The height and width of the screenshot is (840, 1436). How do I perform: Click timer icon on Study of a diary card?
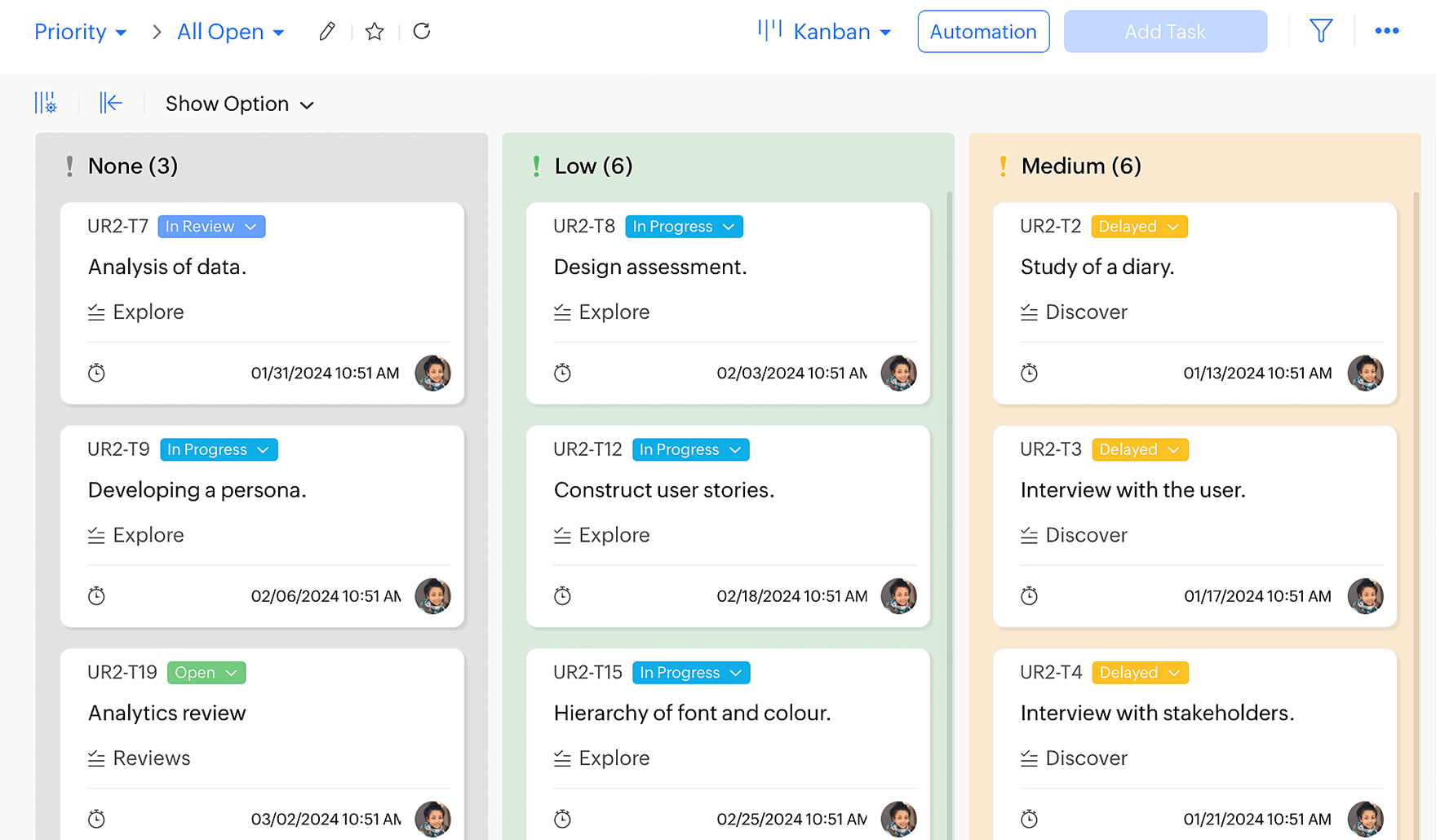1029,374
